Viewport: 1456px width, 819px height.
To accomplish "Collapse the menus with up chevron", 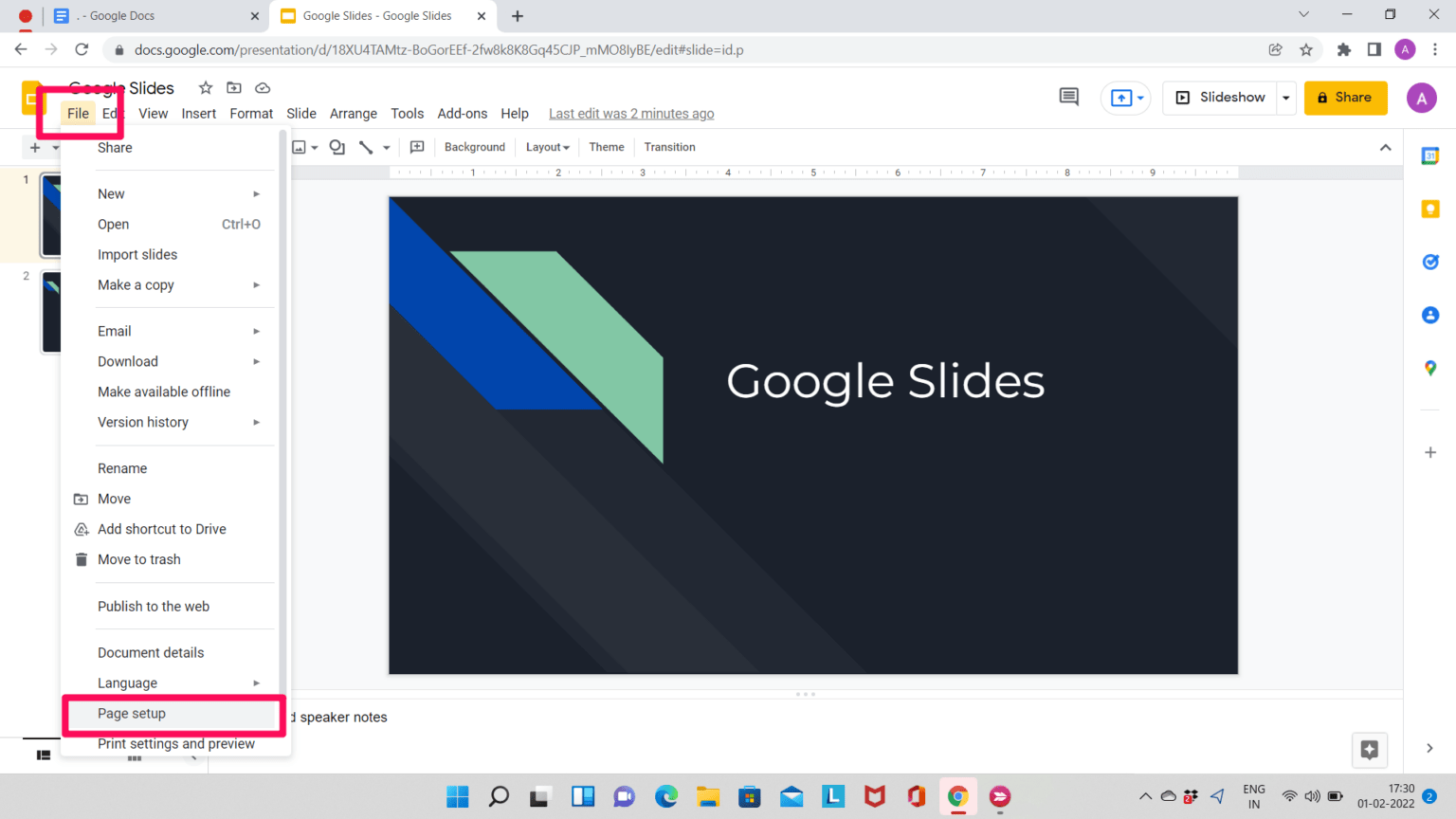I will (x=1386, y=147).
